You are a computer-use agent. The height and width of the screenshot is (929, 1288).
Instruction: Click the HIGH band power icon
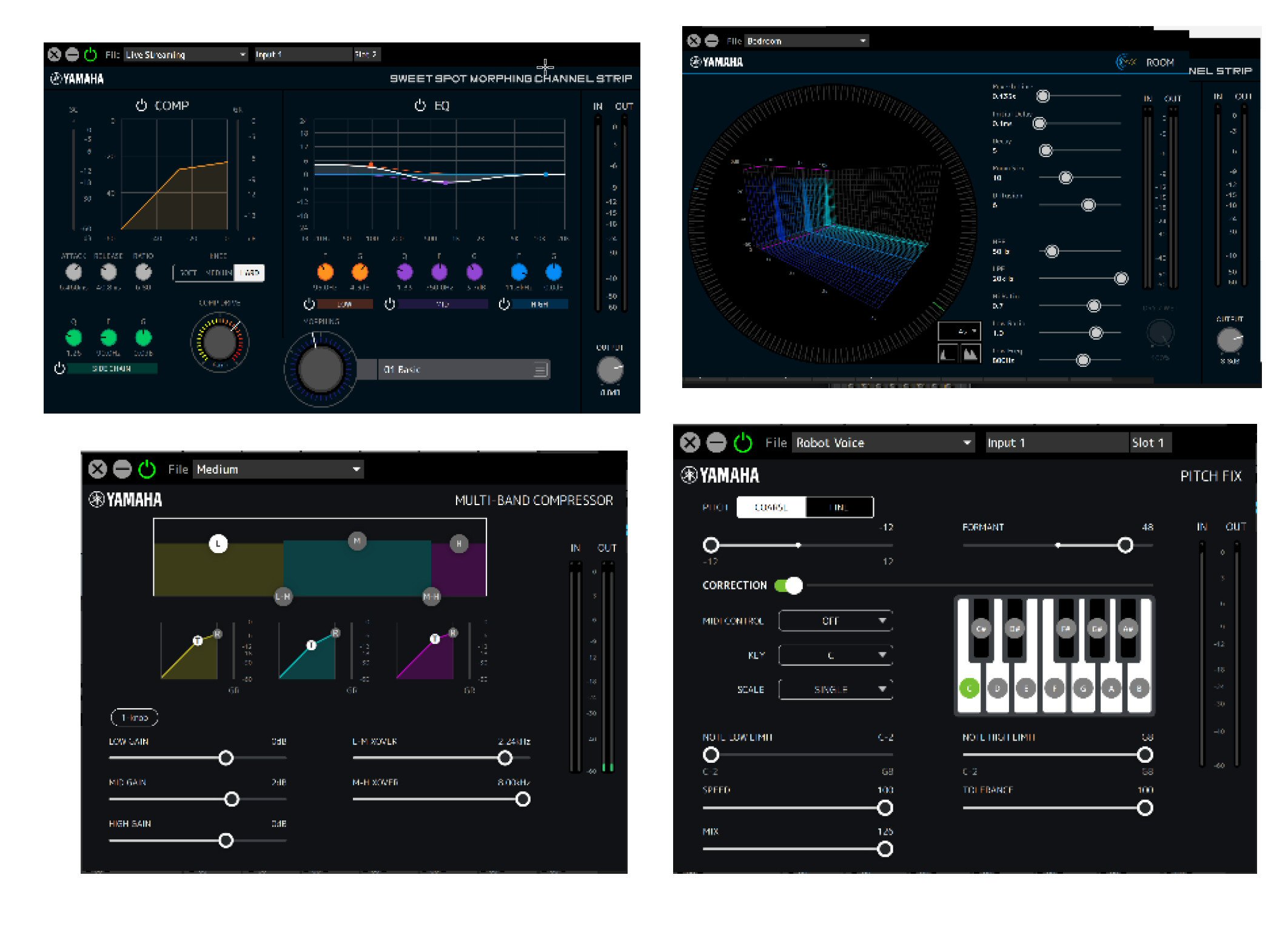[504, 304]
